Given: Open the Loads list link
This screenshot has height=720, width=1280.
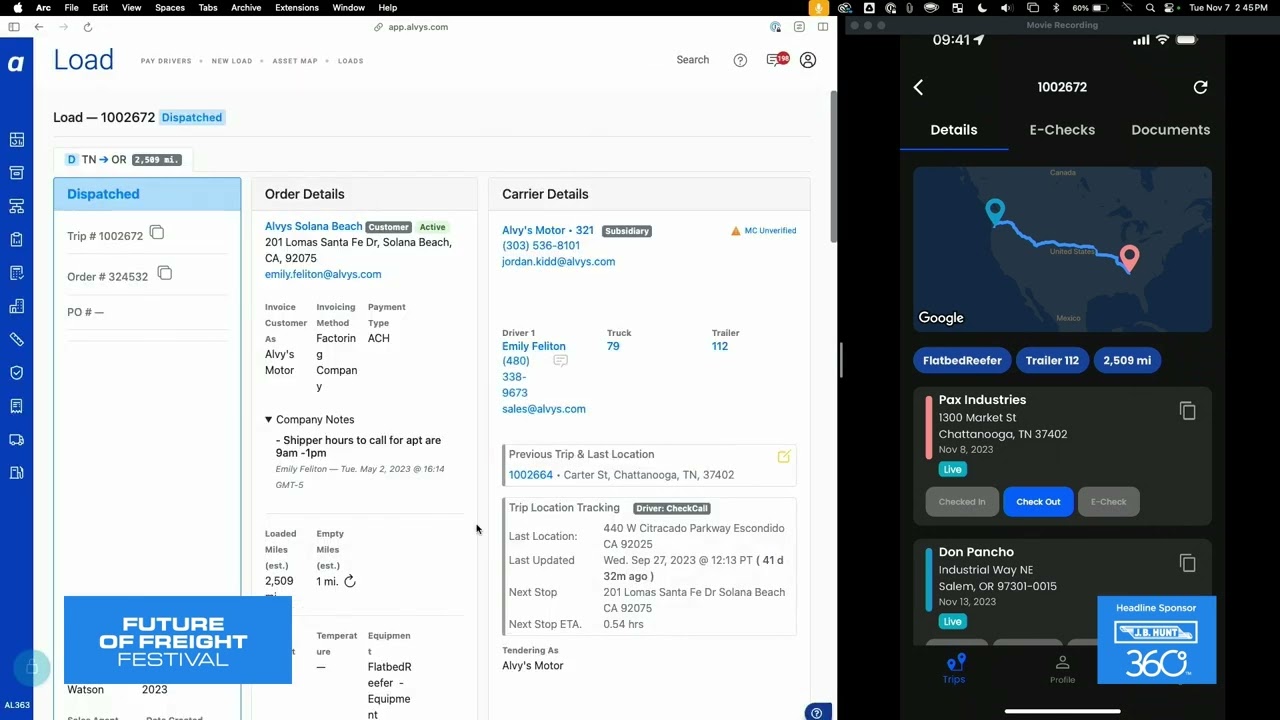Looking at the screenshot, I should 351,61.
